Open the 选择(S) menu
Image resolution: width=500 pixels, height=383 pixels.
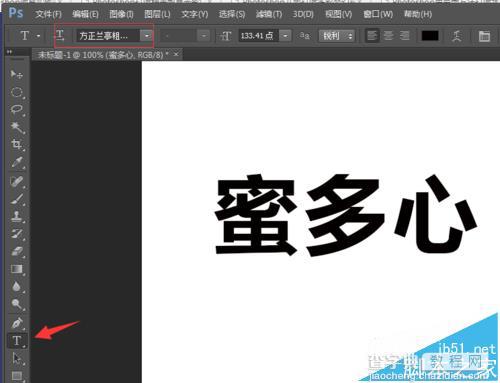232,14
